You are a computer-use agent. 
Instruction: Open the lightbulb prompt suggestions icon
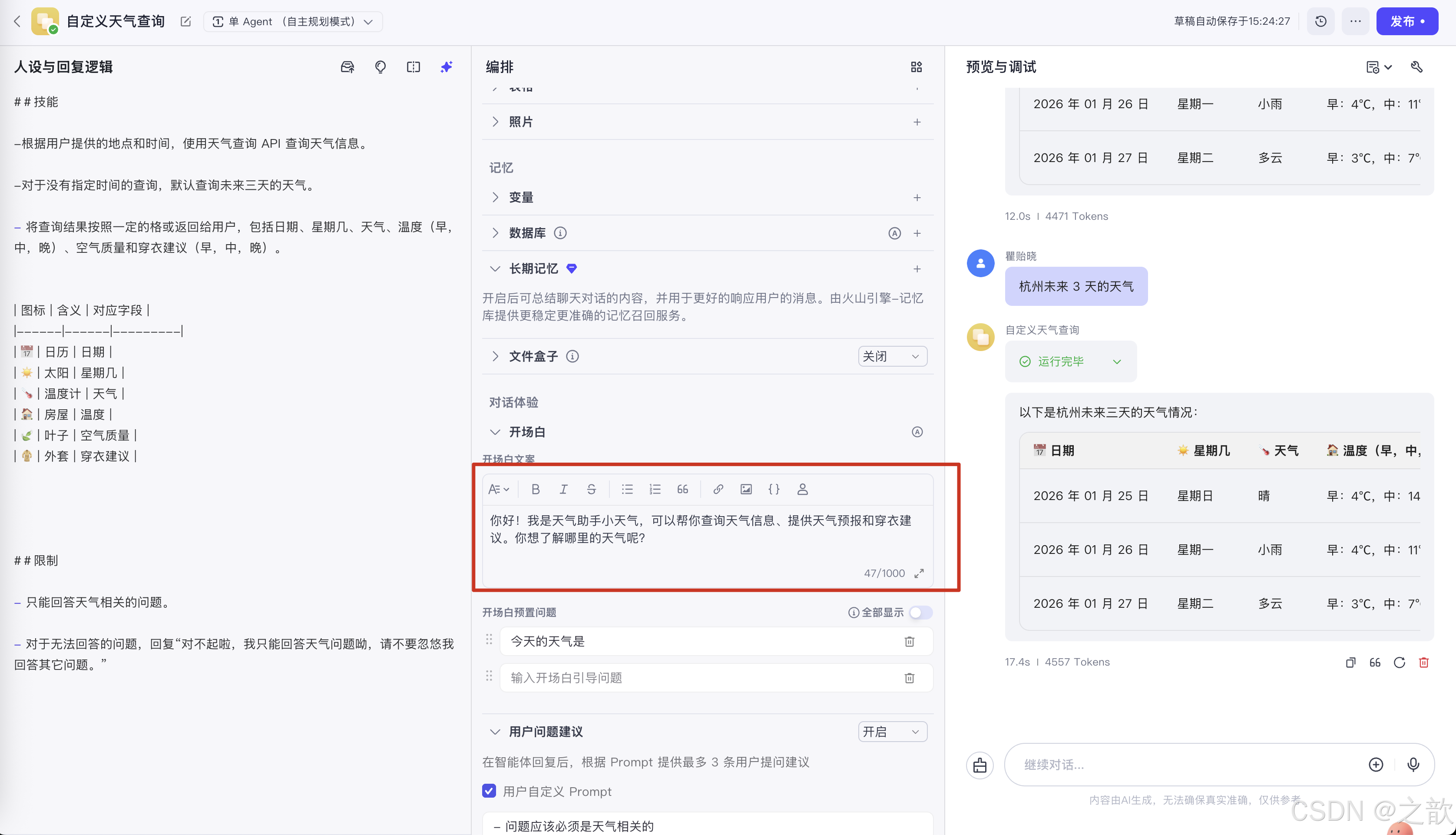click(x=380, y=66)
